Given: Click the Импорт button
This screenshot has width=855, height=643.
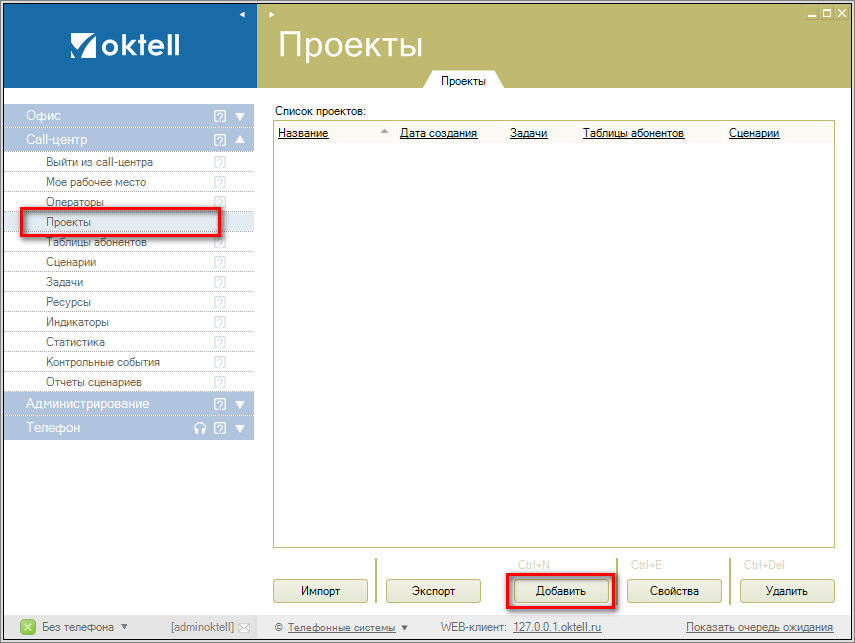Looking at the screenshot, I should (321, 591).
